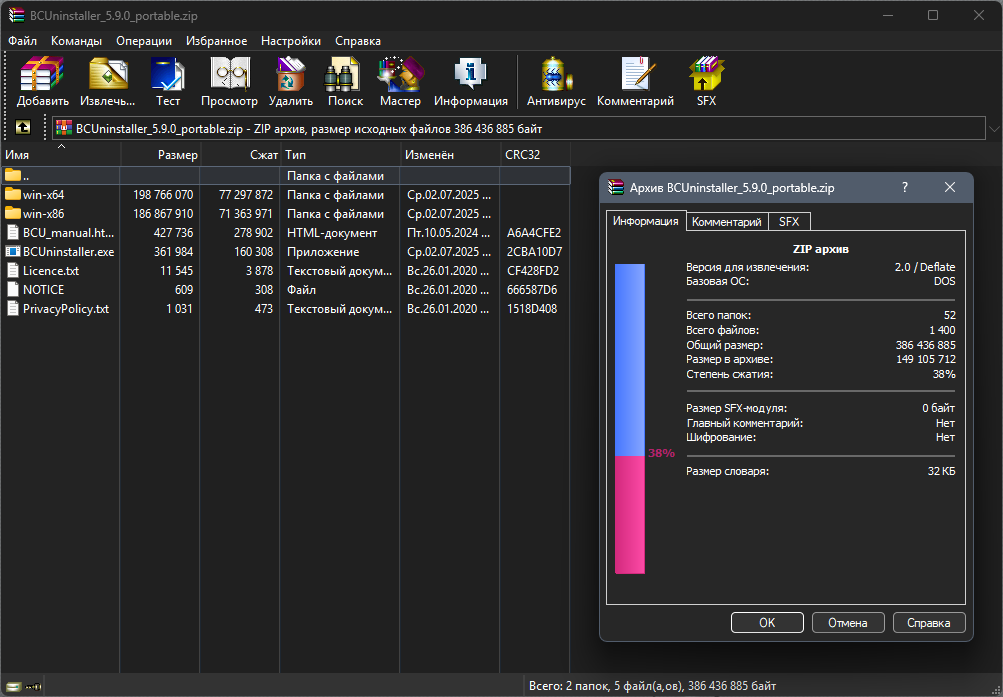Open the Операции menu
Screen dimensions: 1003x697
[144, 41]
